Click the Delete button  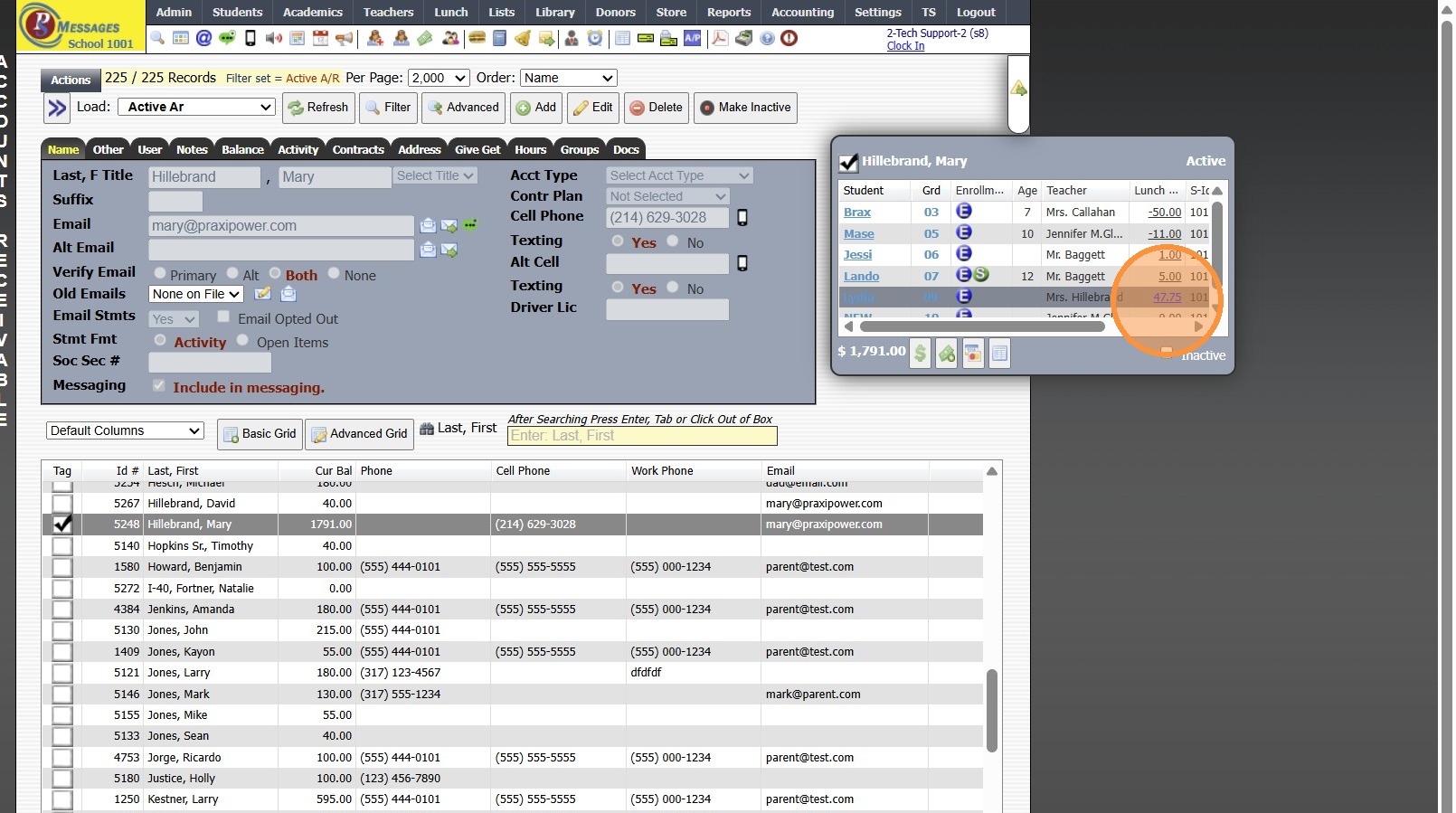(x=657, y=108)
